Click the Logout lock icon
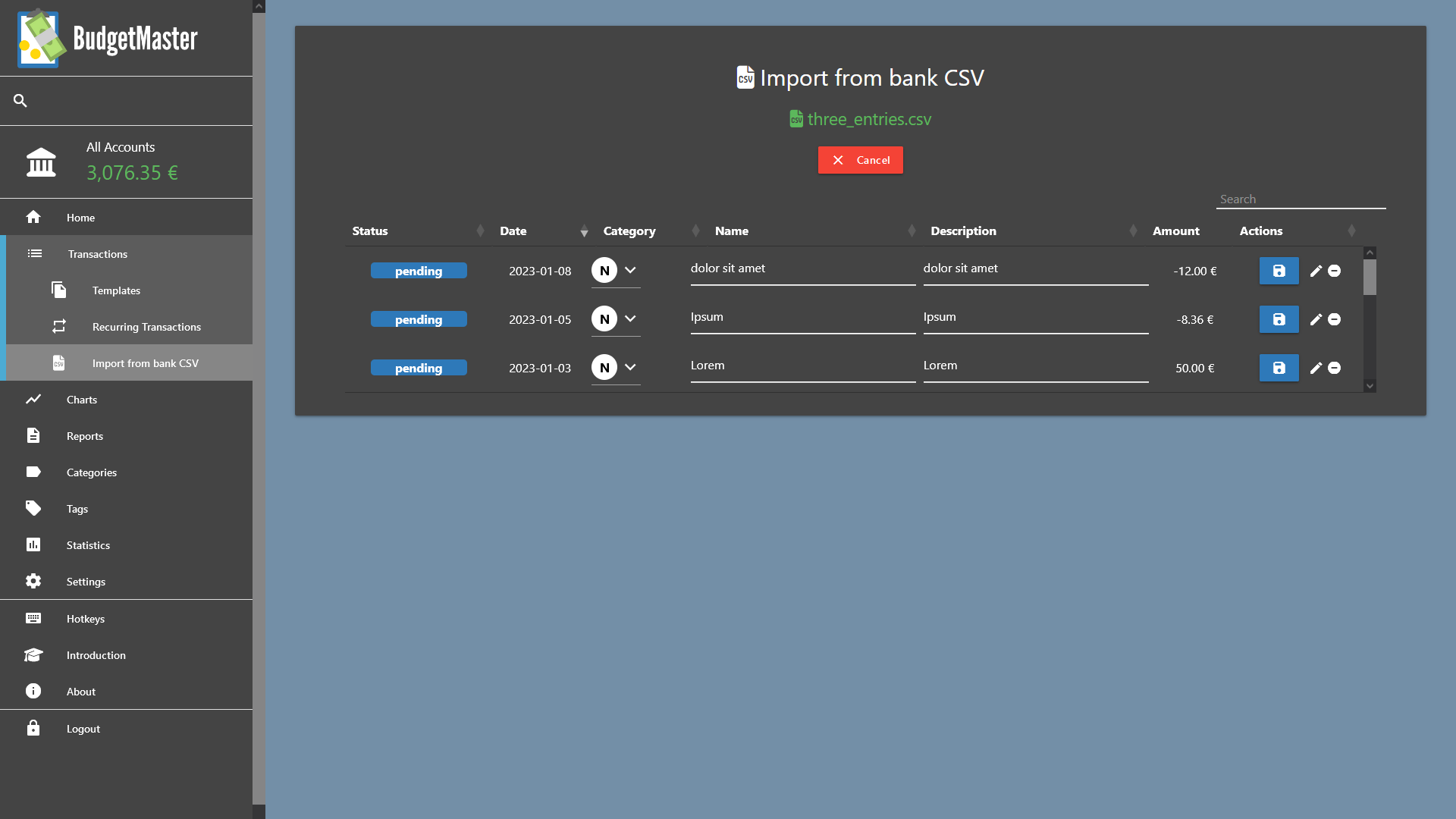The height and width of the screenshot is (819, 1456). (33, 728)
